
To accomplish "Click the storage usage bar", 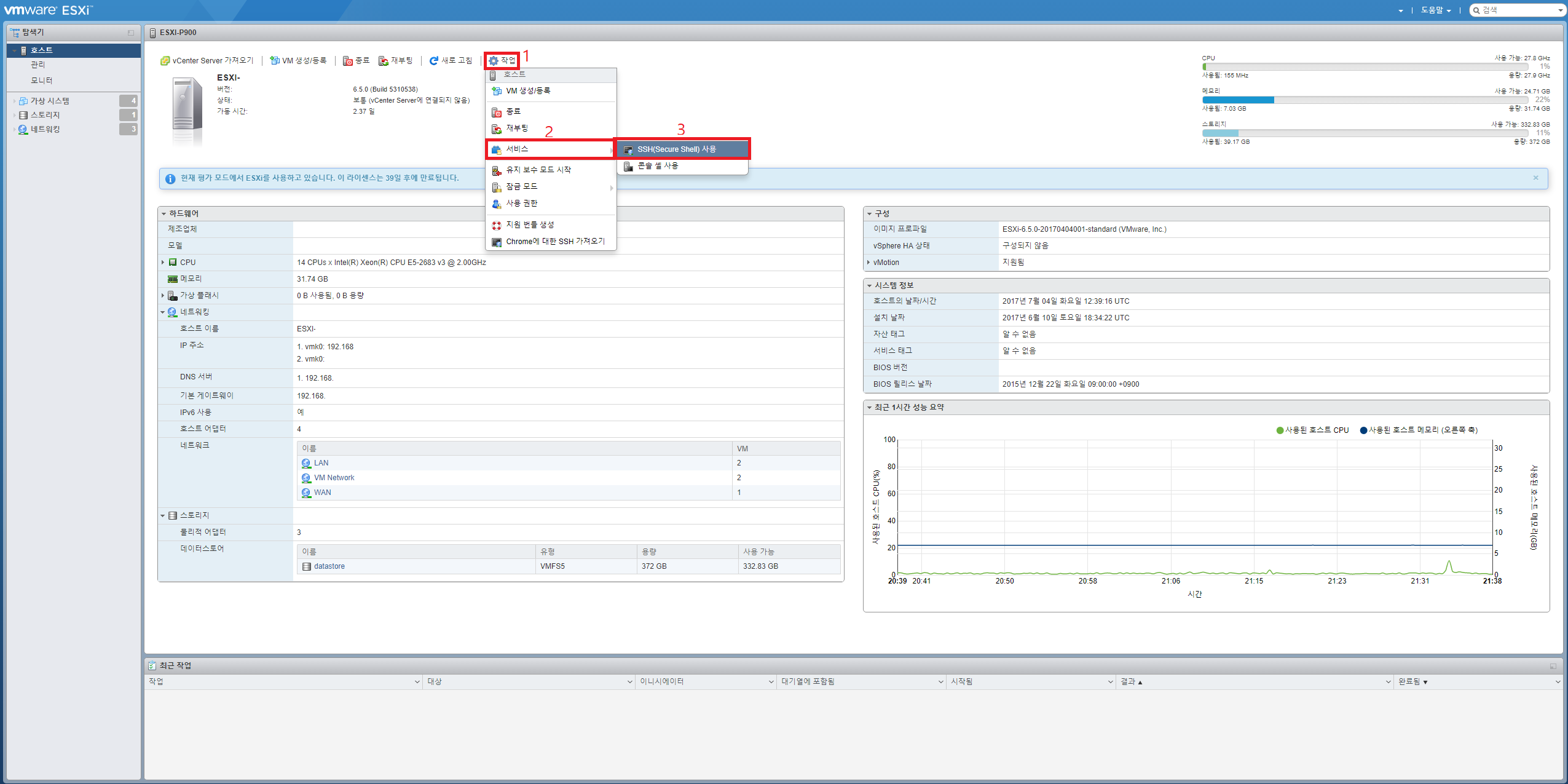I will (1365, 133).
